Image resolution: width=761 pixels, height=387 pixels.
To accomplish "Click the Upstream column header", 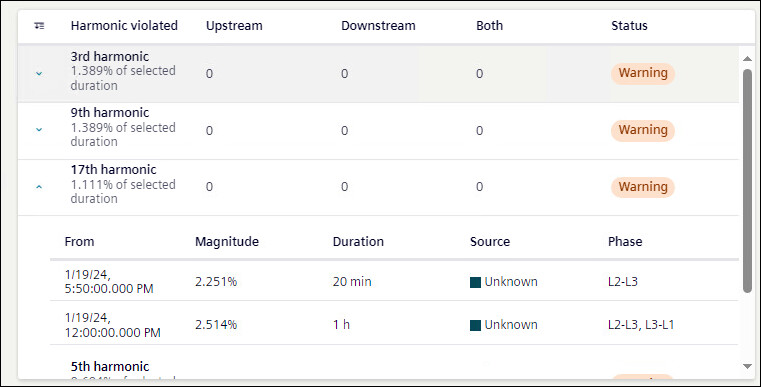I will [234, 26].
